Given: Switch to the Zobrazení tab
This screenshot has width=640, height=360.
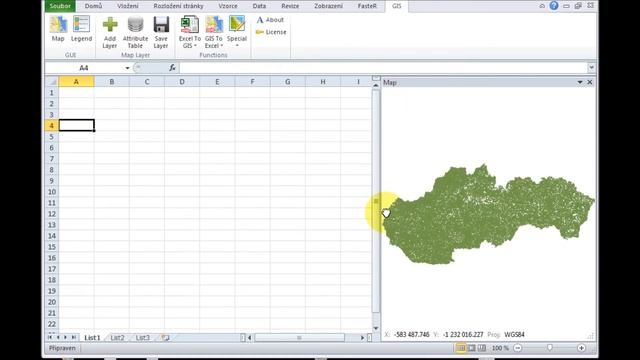Looking at the screenshot, I should [328, 6].
